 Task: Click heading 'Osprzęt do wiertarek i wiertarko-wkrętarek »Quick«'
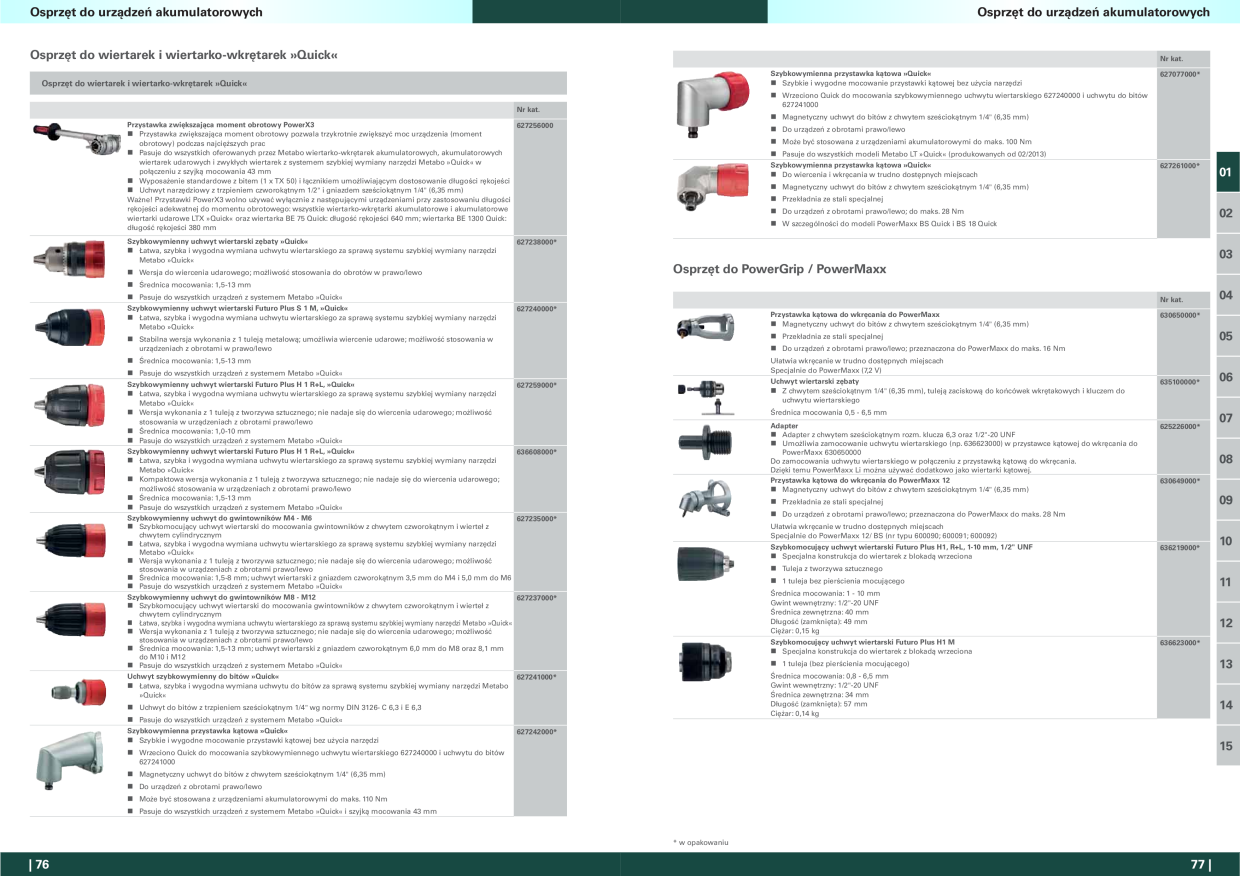[x=184, y=54]
